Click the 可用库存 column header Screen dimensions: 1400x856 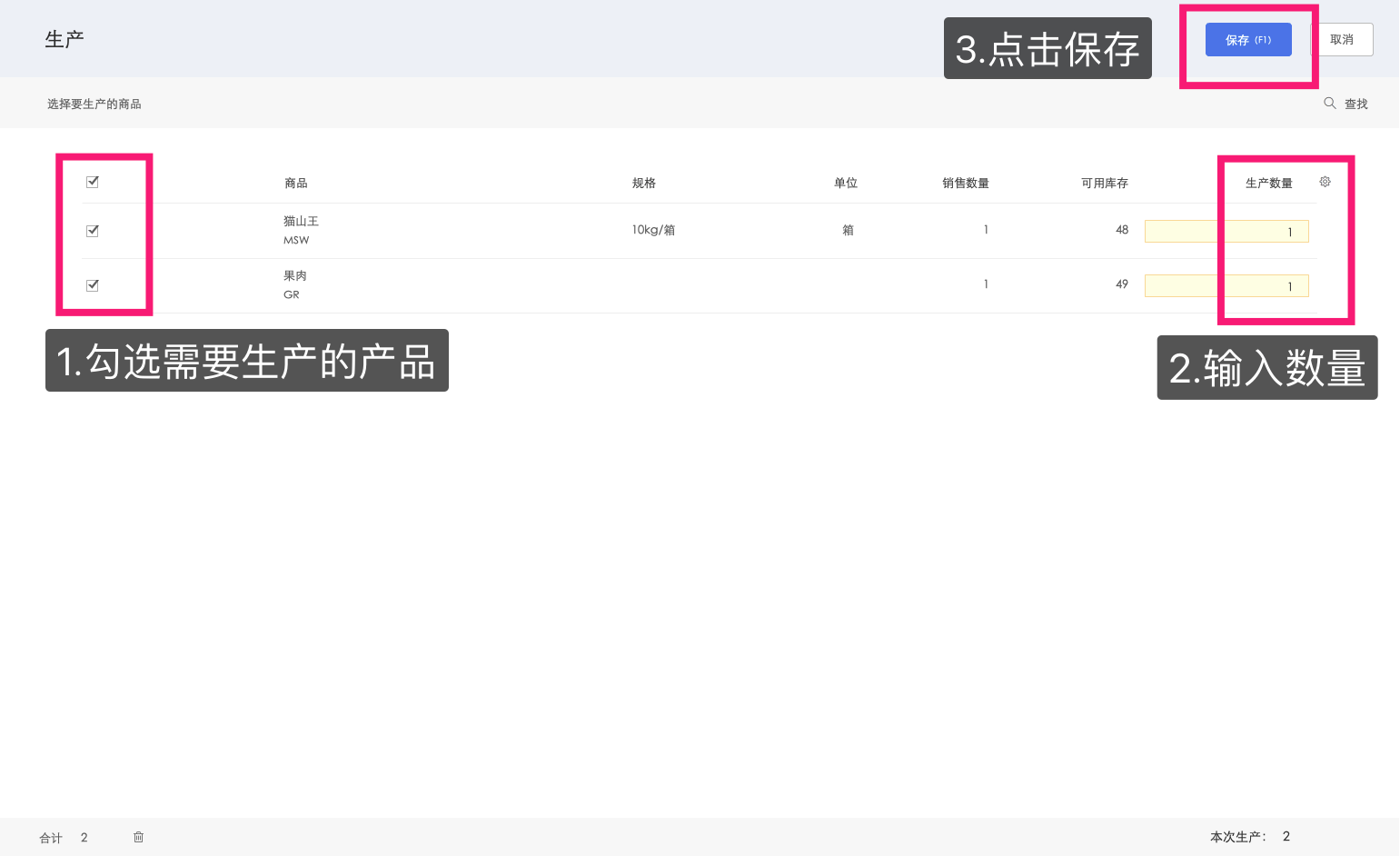tap(1105, 182)
